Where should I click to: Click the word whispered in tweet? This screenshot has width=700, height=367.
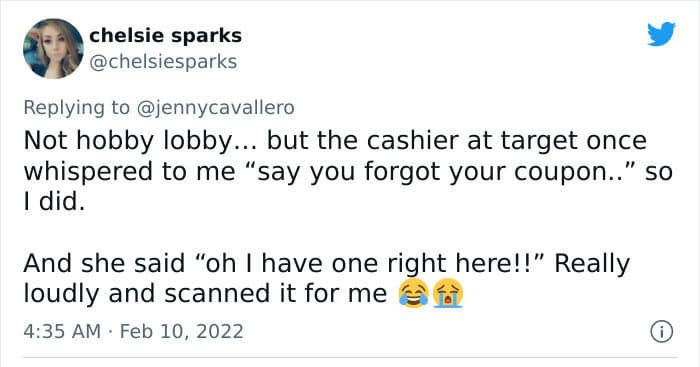pos(88,173)
